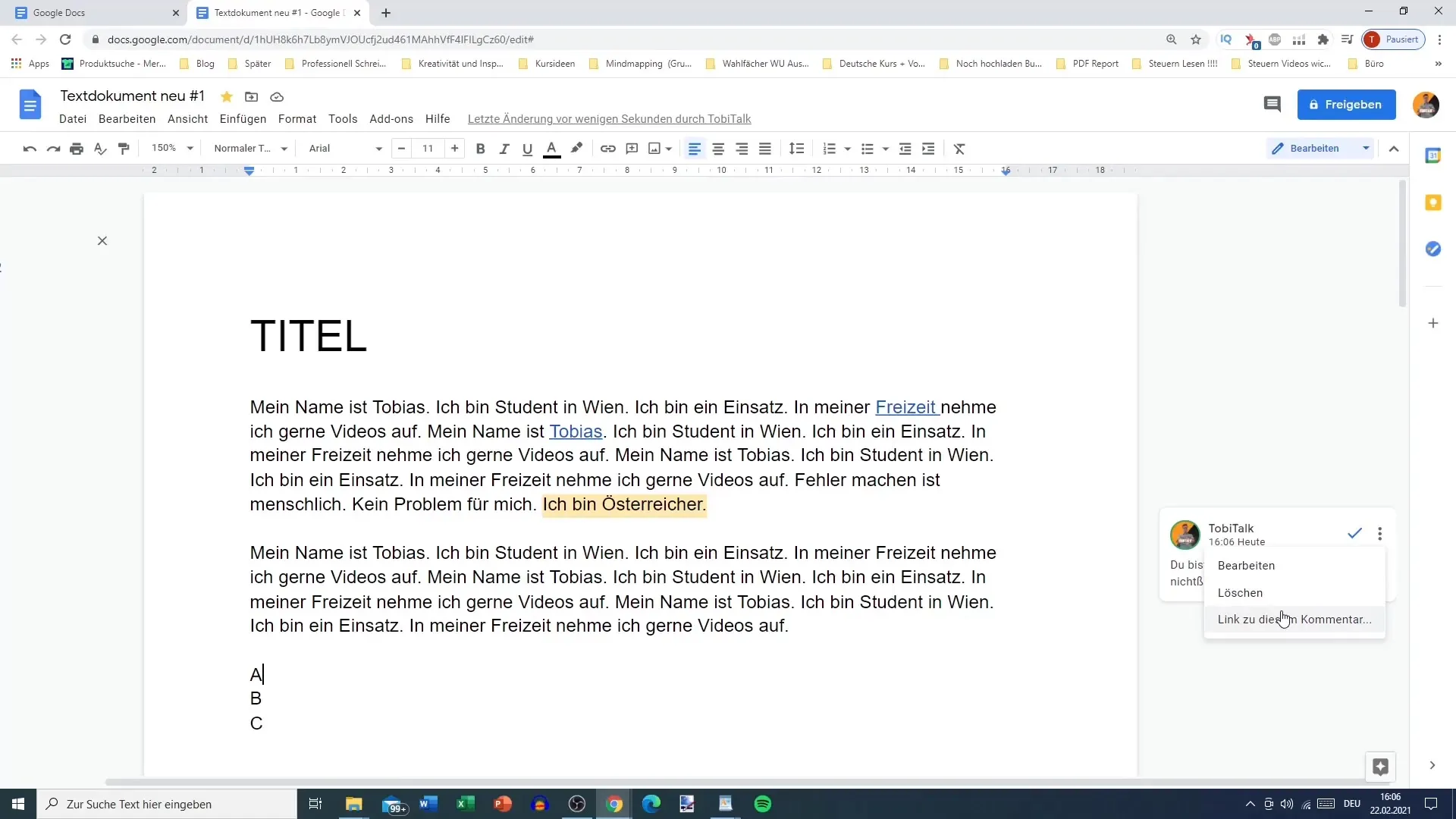Click the Underline formatting icon
The image size is (1456, 819).
528,148
